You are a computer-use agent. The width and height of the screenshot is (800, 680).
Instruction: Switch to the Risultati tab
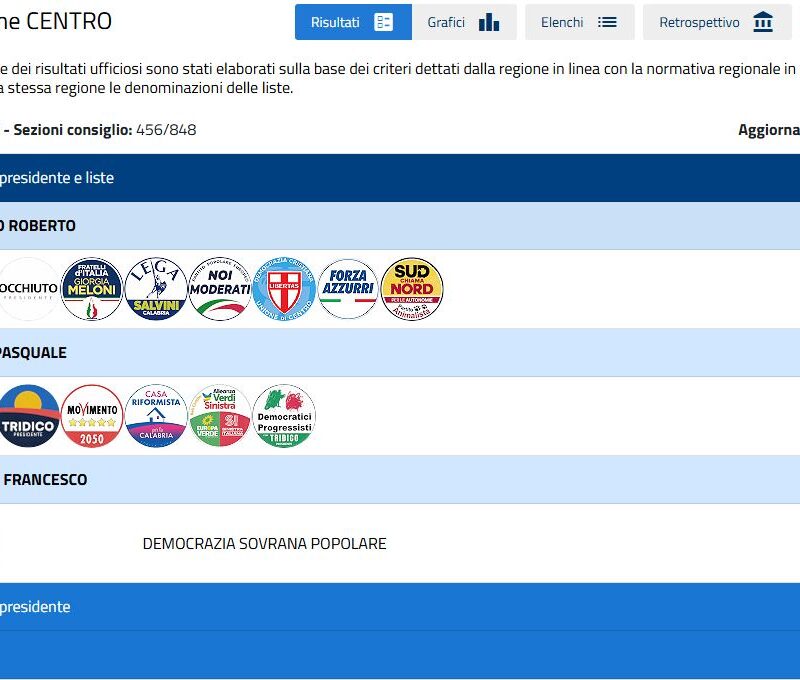[352, 22]
